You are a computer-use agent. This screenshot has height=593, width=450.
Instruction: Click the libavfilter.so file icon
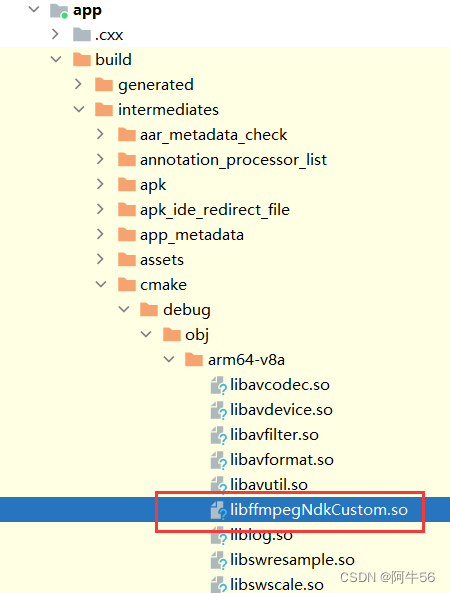[x=219, y=435]
